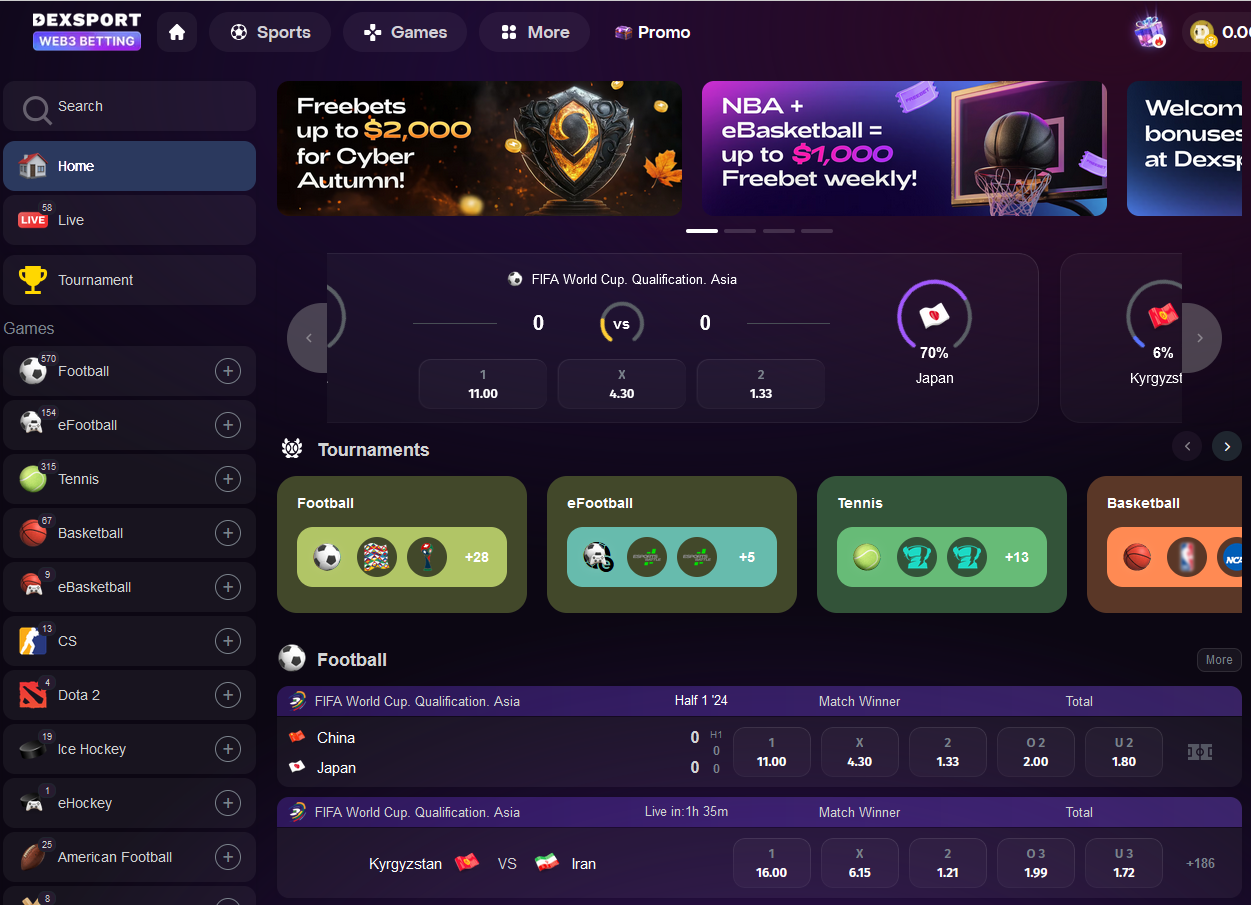The height and width of the screenshot is (905, 1251).
Task: Click the Tournament trophy icon
Action: tap(33, 280)
